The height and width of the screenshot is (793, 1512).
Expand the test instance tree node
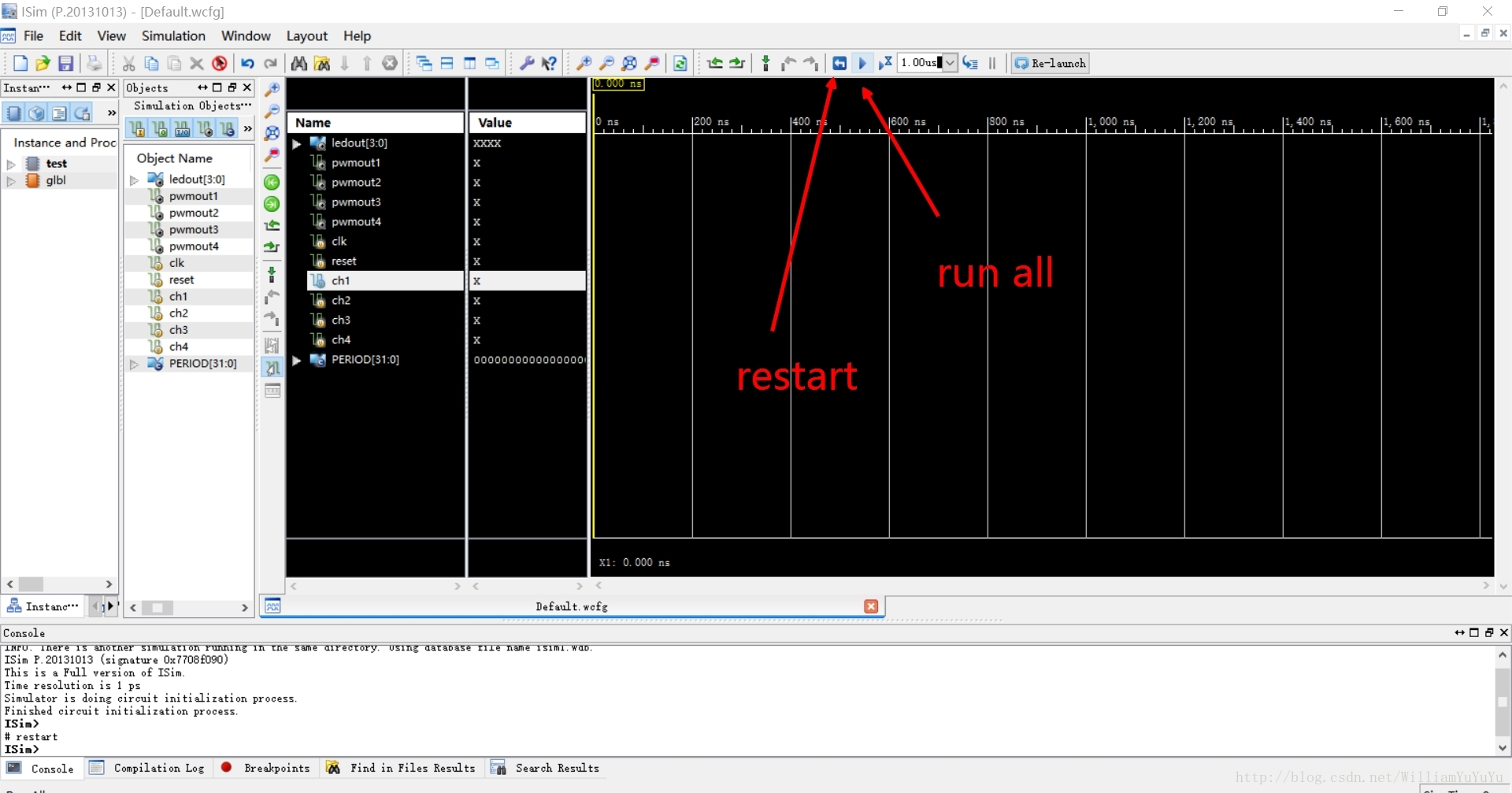coord(11,164)
